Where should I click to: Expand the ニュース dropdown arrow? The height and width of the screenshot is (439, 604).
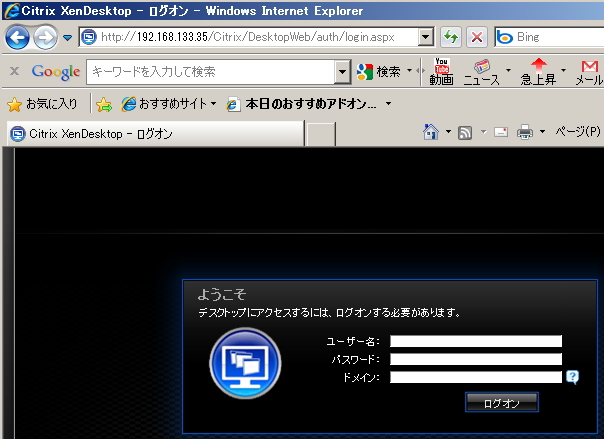pyautogui.click(x=508, y=70)
